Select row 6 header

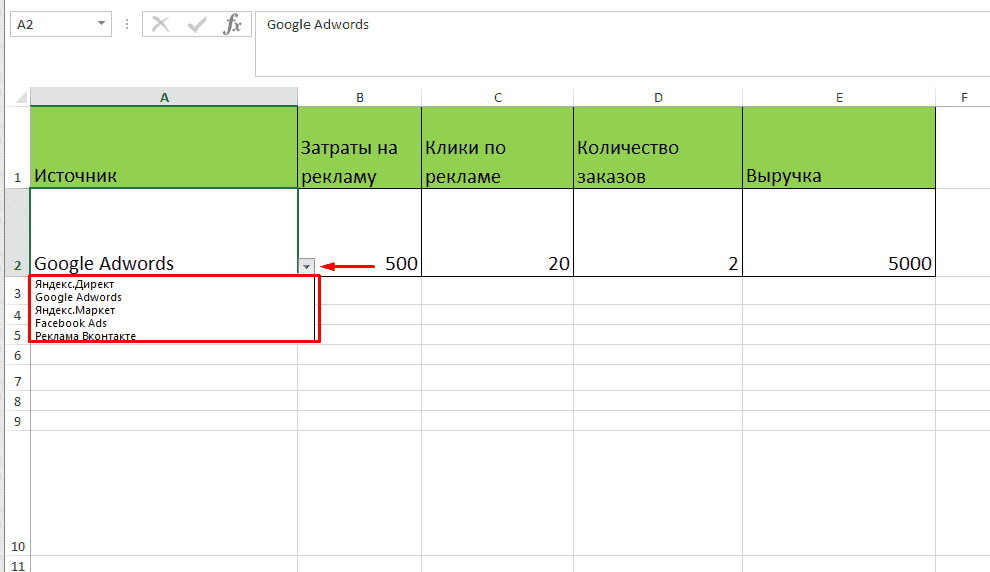coord(18,355)
